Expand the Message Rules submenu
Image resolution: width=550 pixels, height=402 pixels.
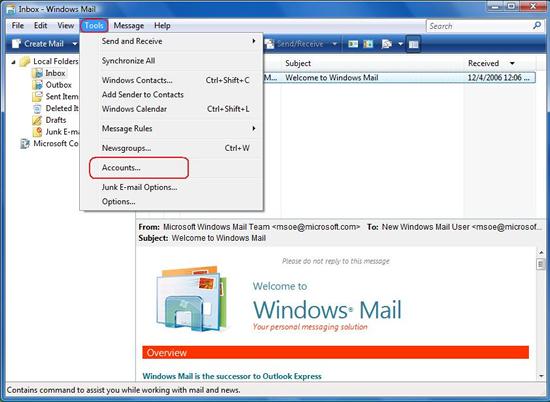pyautogui.click(x=179, y=128)
